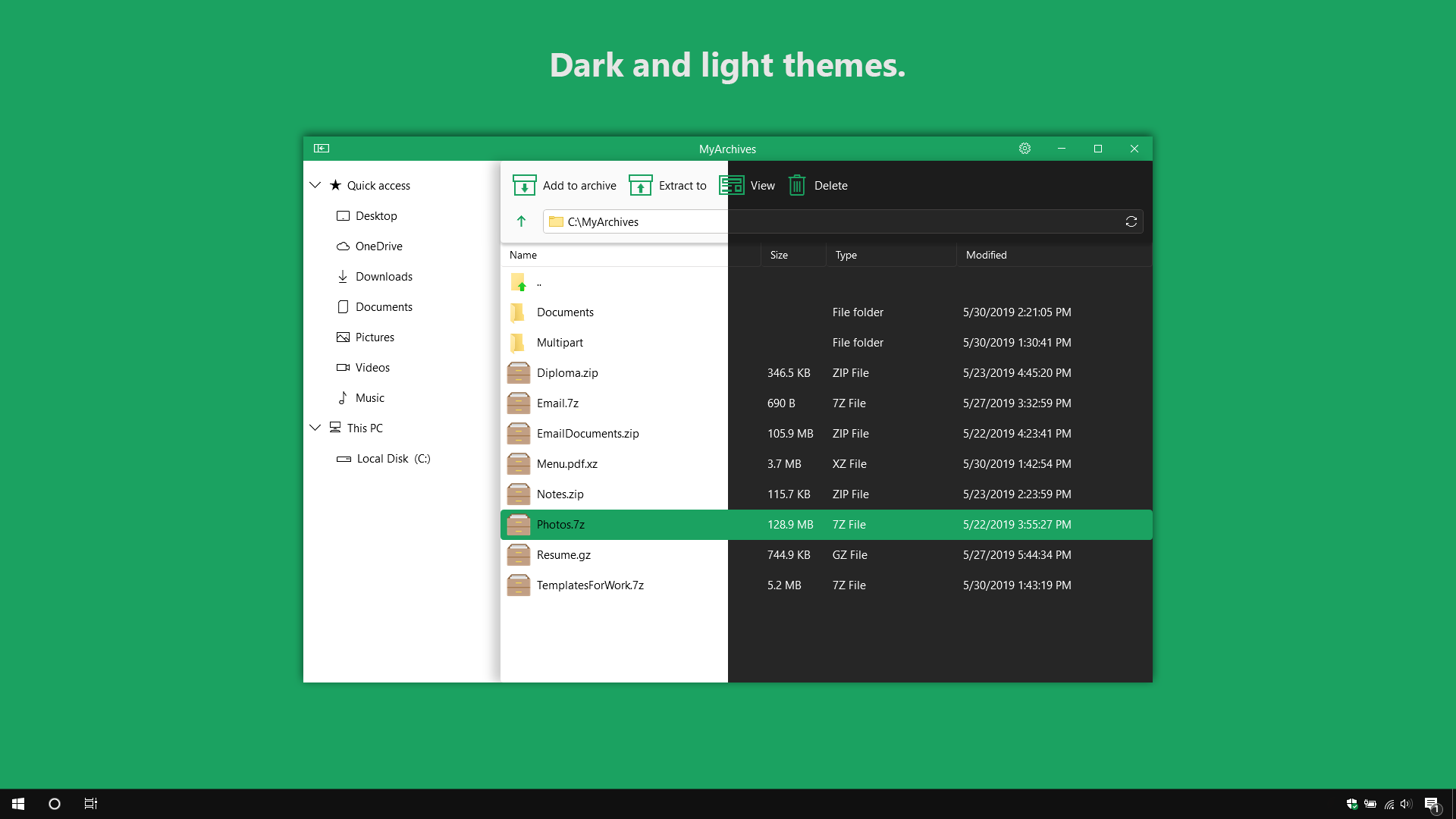Screen dimensions: 1456x819
Task: Click the C:\MyArchives path field
Action: [637, 222]
